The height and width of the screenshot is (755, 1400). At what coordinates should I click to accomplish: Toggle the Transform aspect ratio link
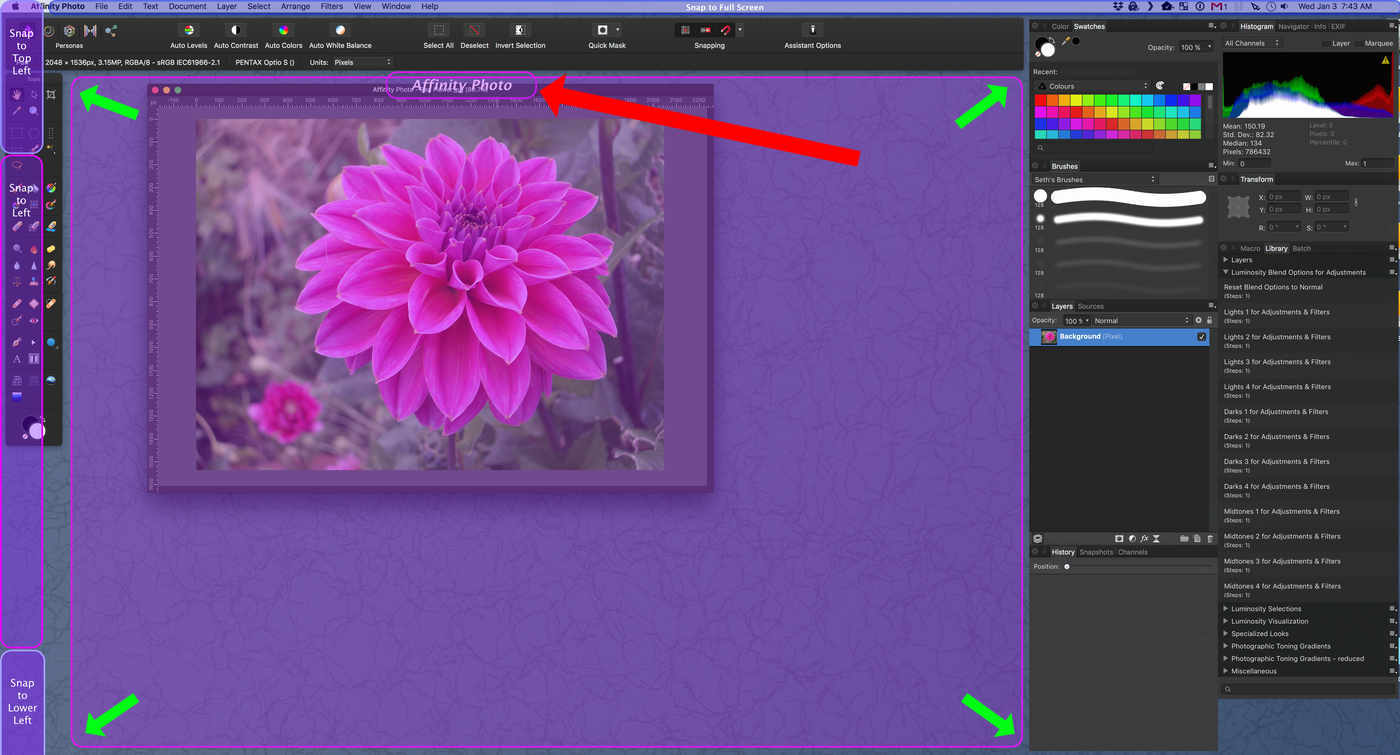pyautogui.click(x=1356, y=202)
